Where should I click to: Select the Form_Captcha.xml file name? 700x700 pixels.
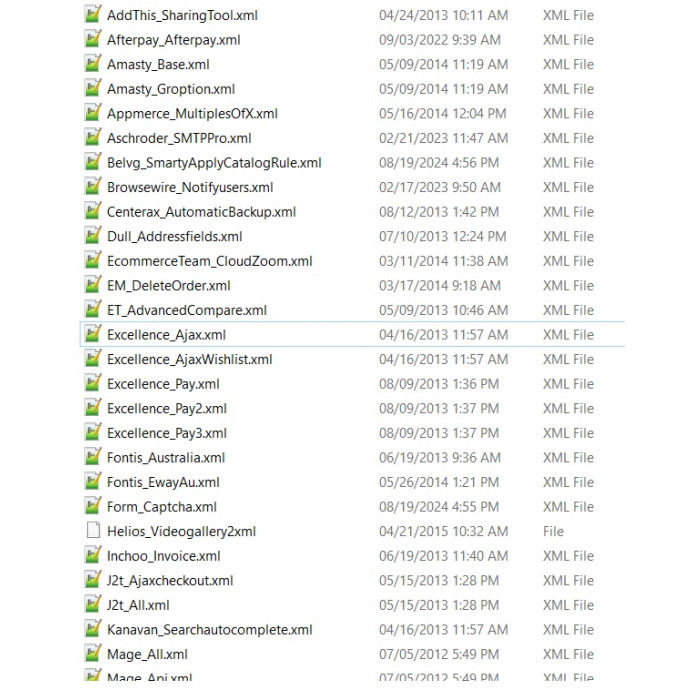coord(162,507)
